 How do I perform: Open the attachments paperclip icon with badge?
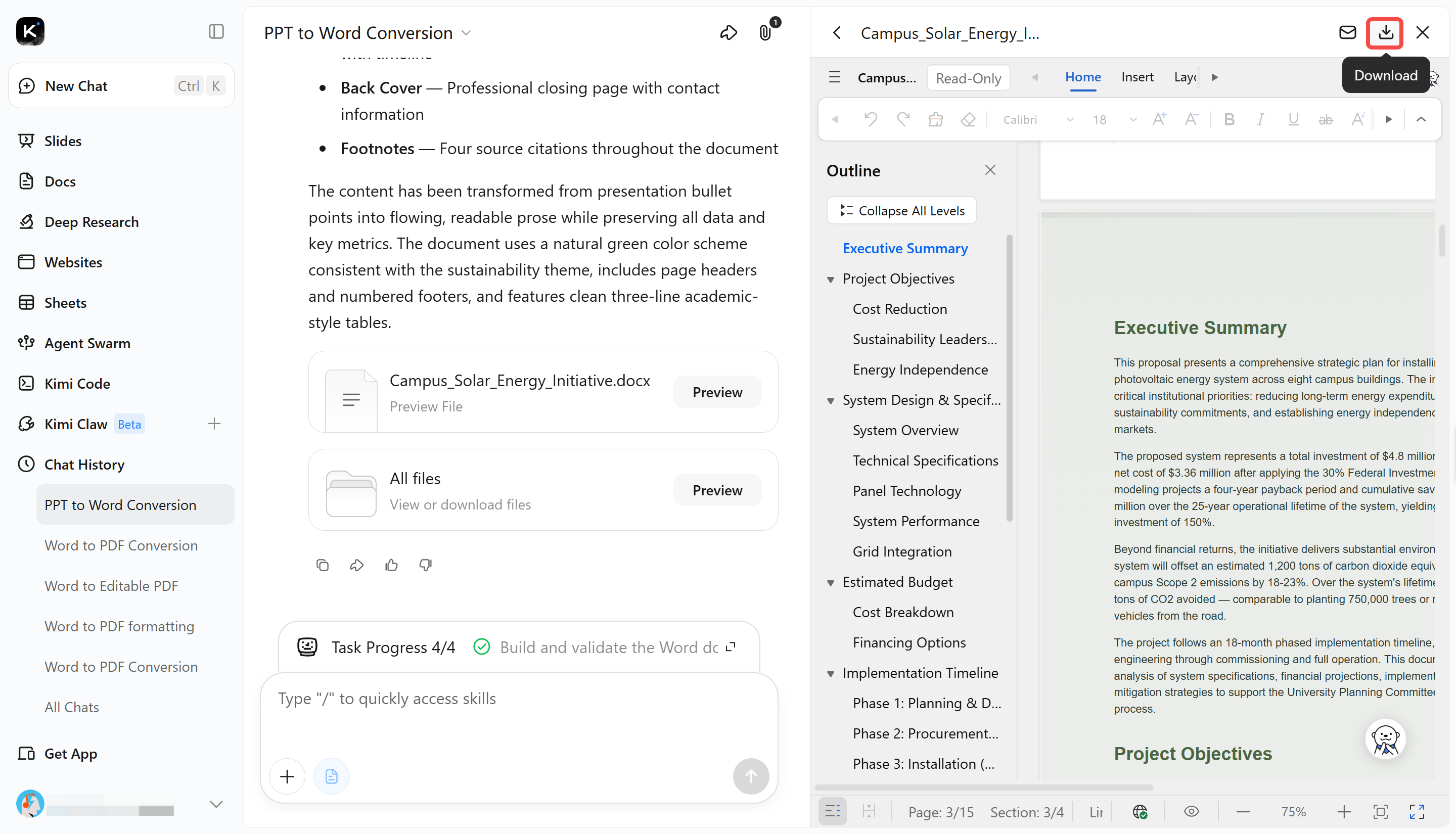[766, 33]
